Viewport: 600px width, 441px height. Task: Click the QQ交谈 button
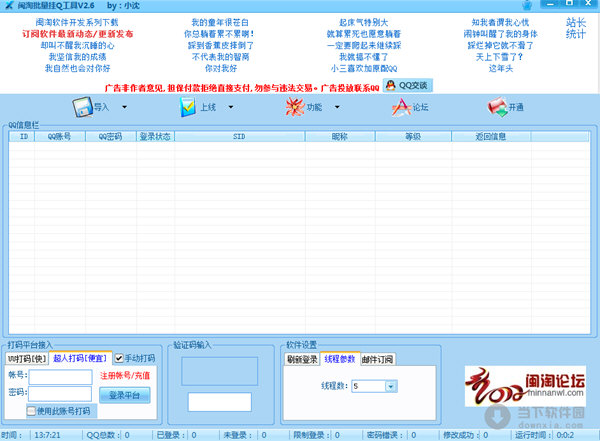(408, 85)
